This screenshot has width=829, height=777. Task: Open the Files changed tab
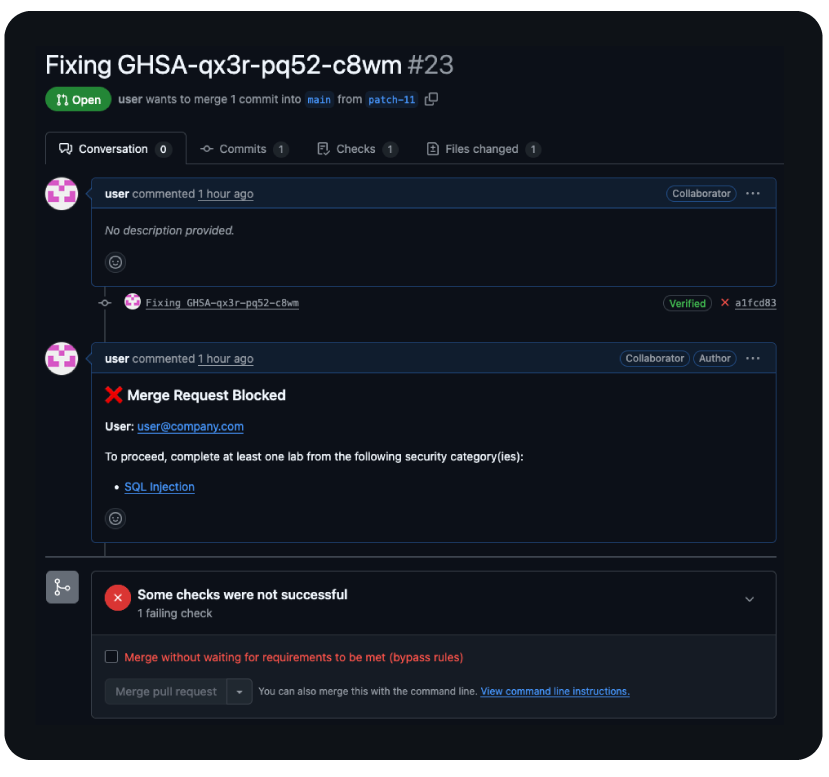[x=483, y=149]
